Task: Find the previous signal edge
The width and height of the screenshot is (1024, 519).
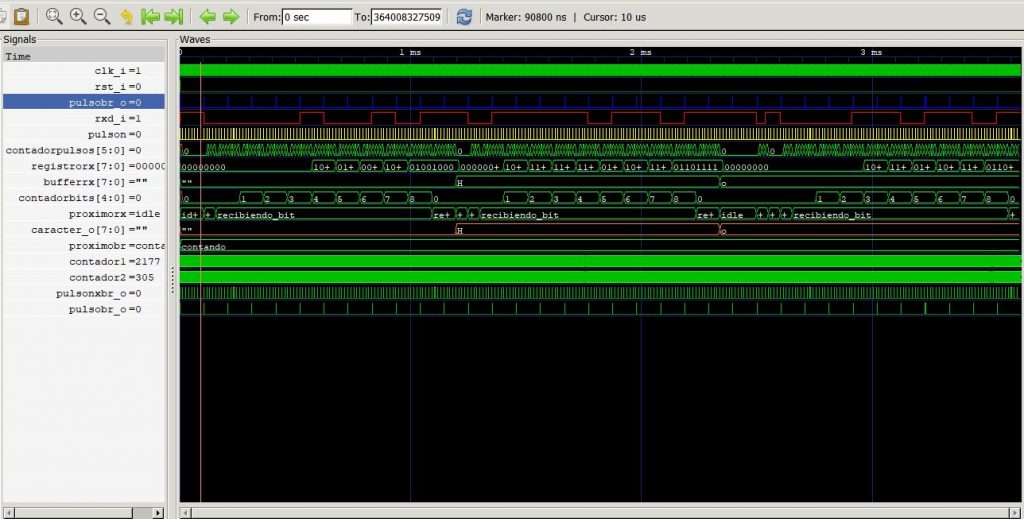Action: [207, 17]
